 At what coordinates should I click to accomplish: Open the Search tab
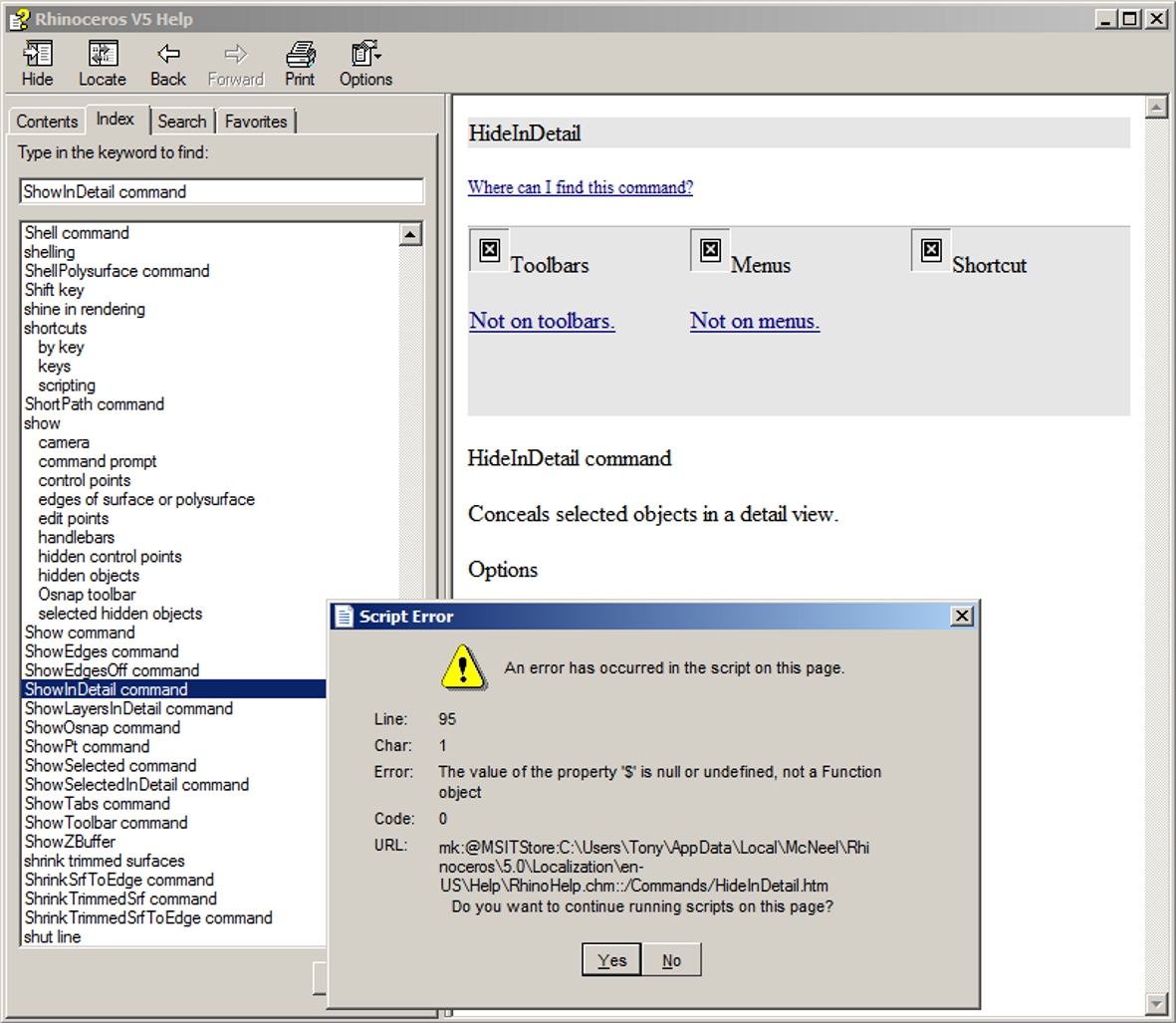(x=182, y=122)
